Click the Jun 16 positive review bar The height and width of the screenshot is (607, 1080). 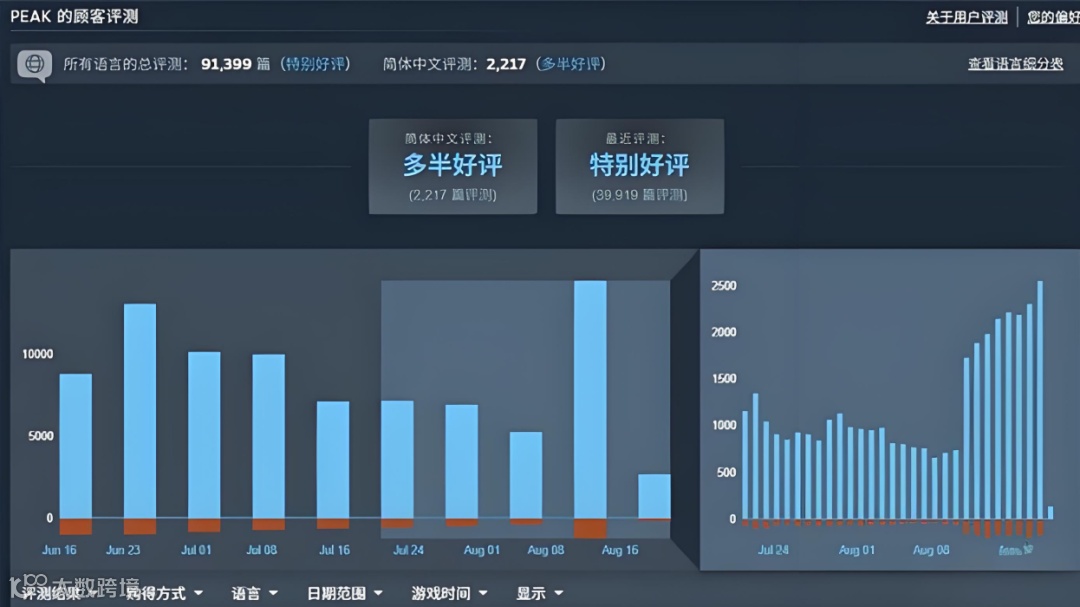(76, 446)
